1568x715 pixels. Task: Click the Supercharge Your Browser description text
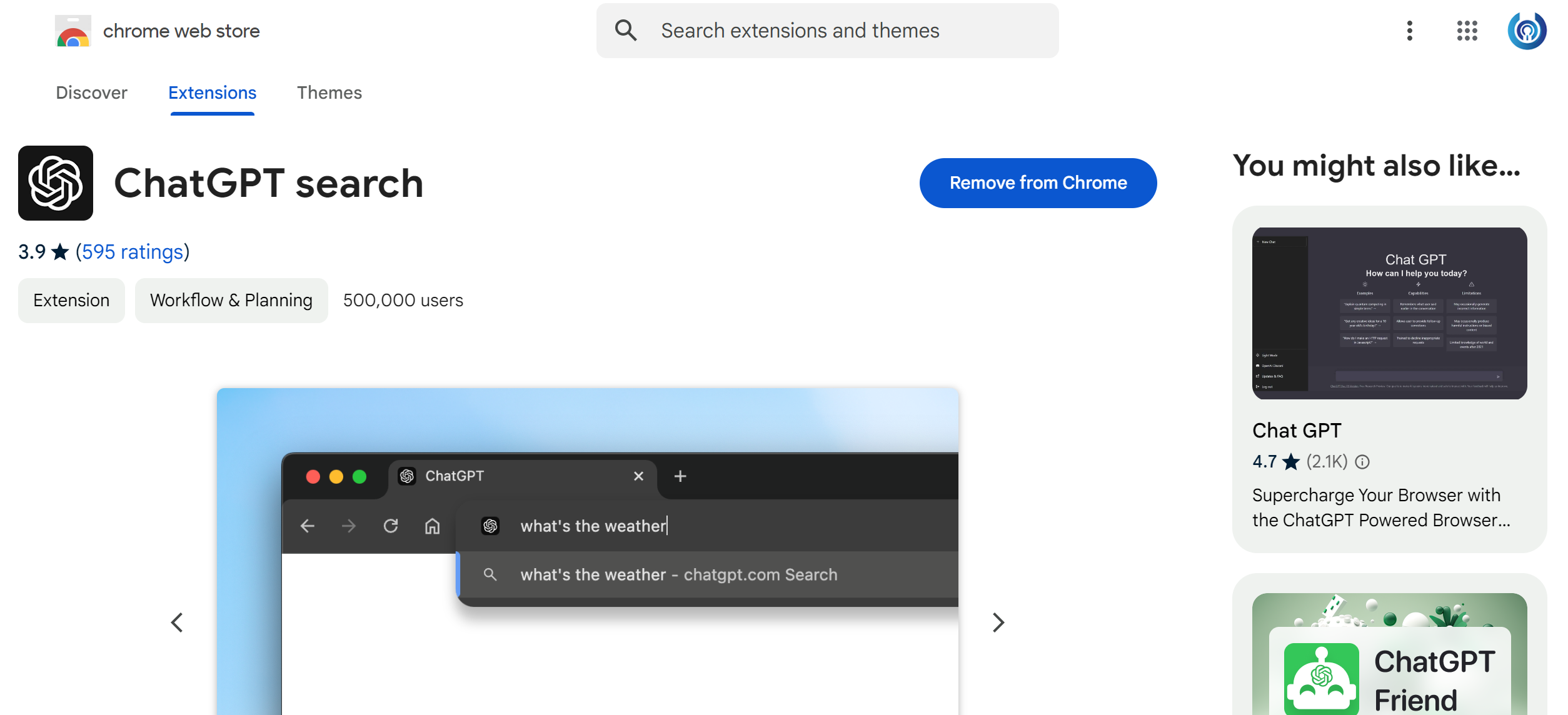(x=1381, y=507)
